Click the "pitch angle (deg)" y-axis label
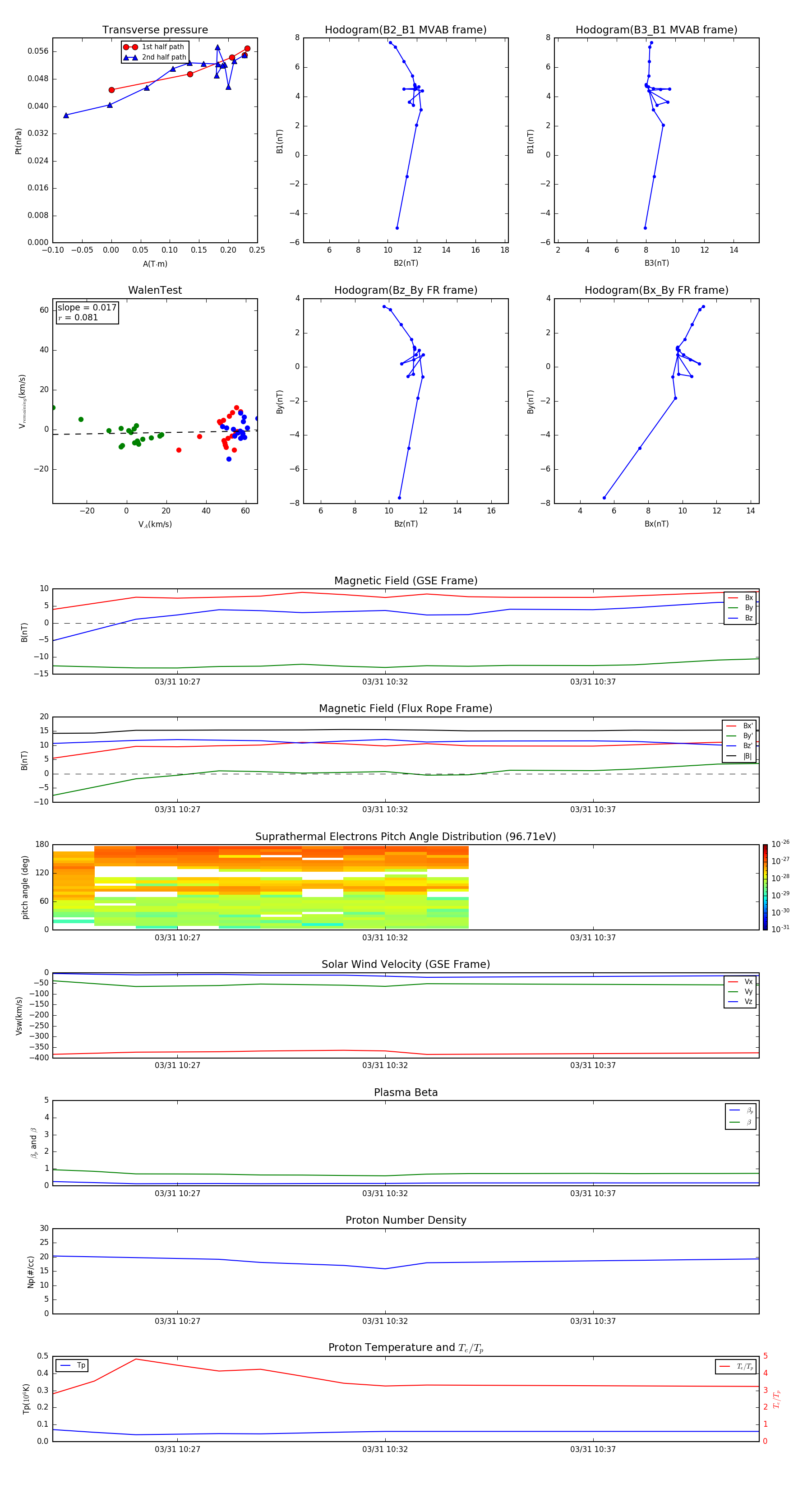This screenshot has width=812, height=1489. tap(25, 887)
